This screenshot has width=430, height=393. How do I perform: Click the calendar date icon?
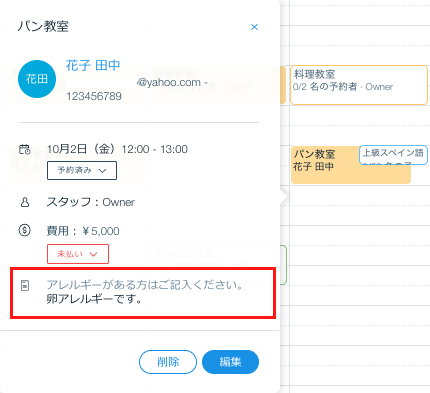pos(25,149)
